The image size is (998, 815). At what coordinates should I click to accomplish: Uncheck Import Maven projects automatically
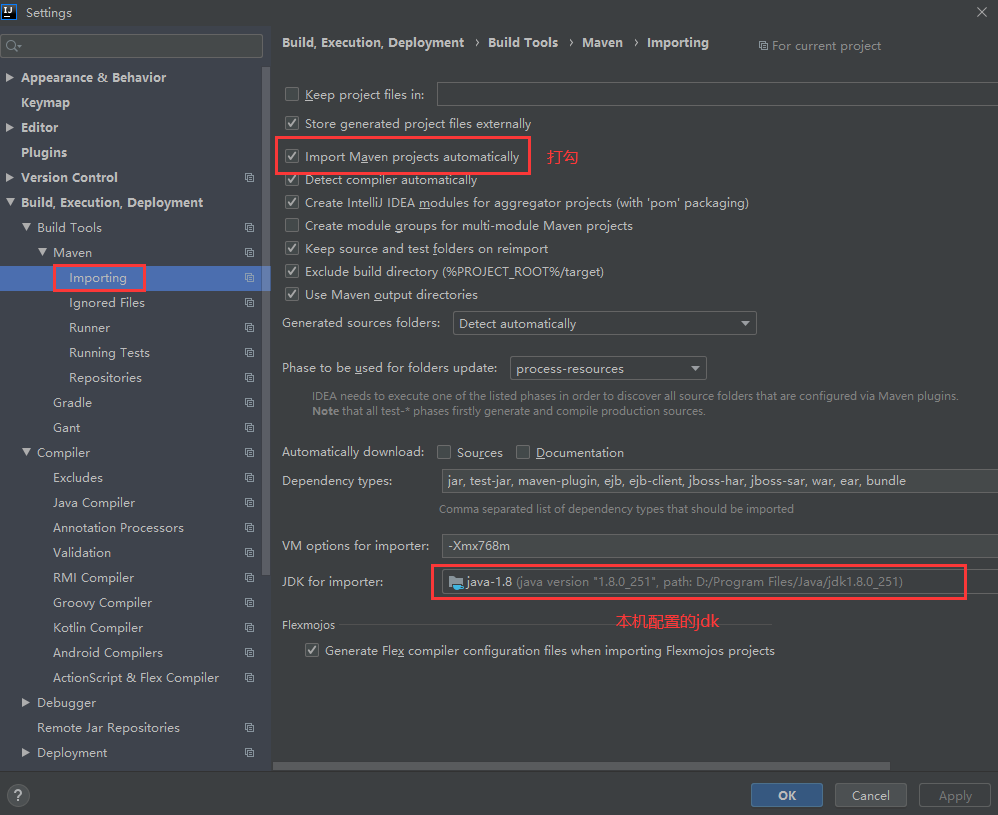click(x=292, y=156)
